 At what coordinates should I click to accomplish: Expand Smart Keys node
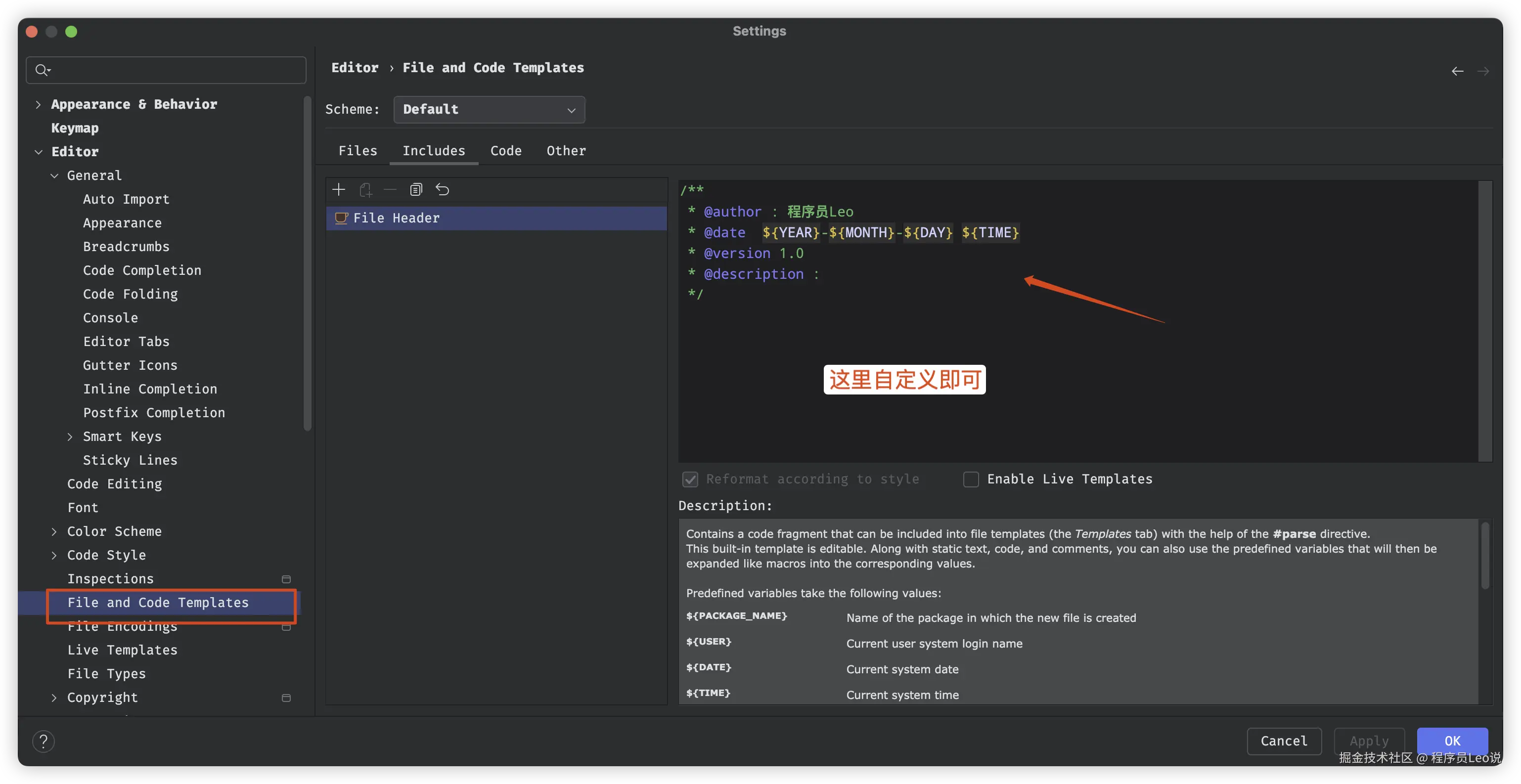[x=70, y=437]
